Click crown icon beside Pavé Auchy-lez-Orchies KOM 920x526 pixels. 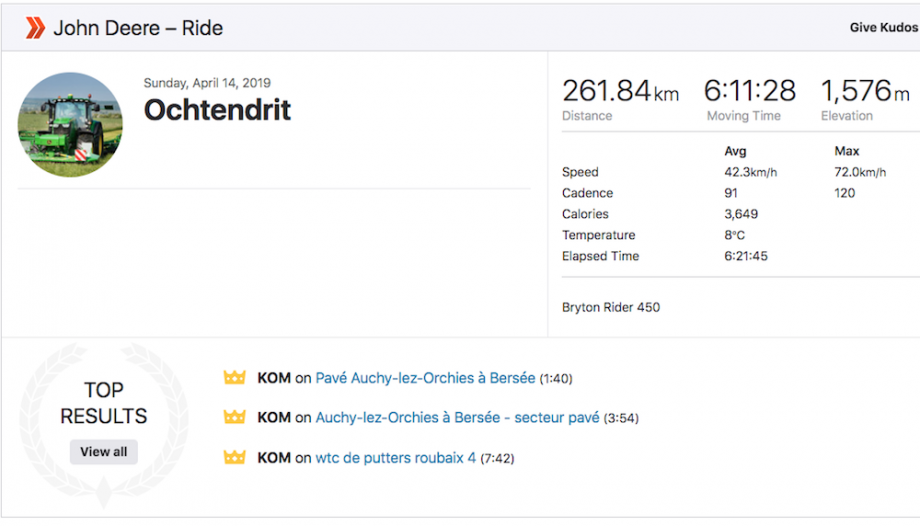point(234,377)
